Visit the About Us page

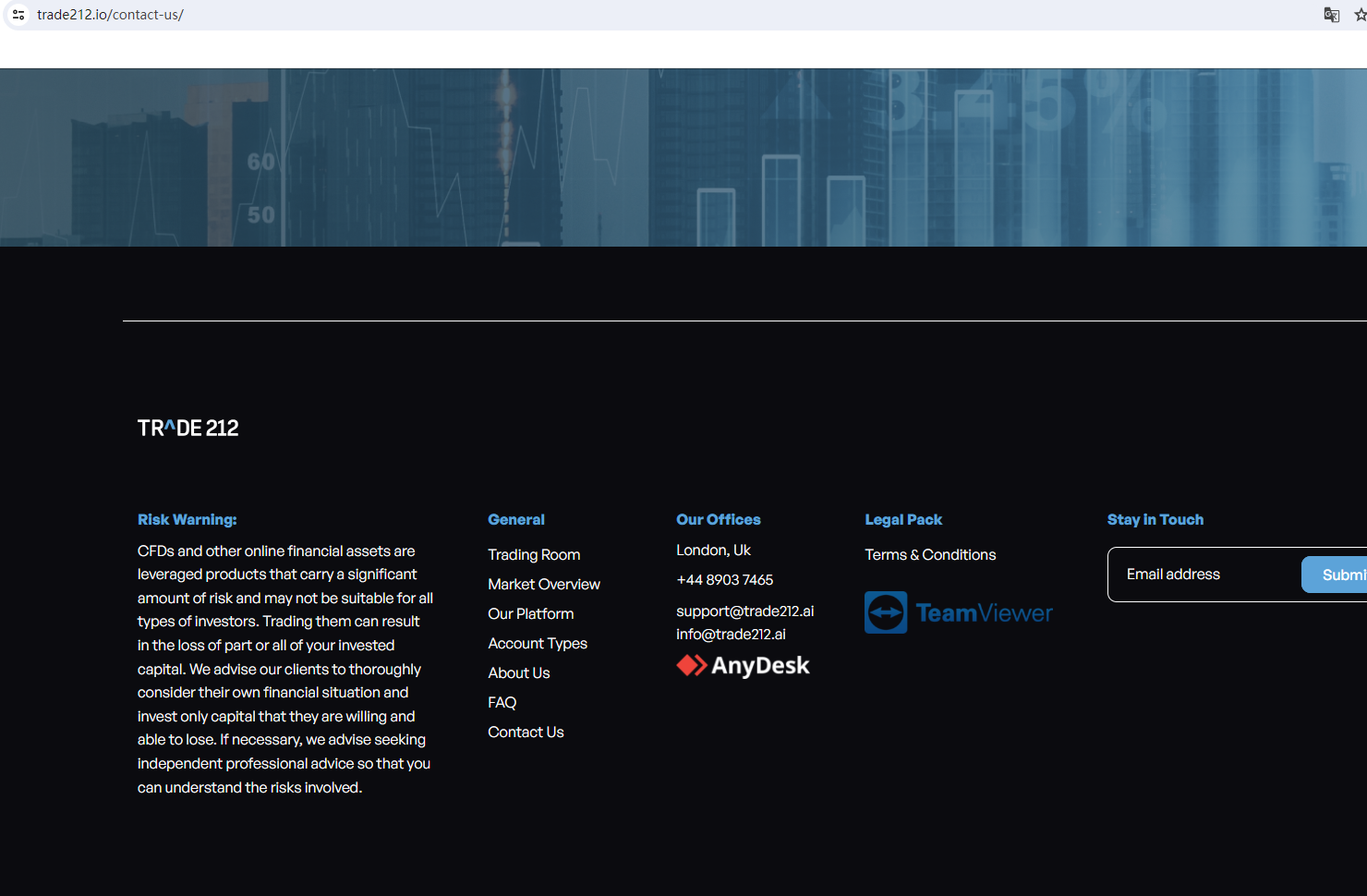[x=518, y=673]
